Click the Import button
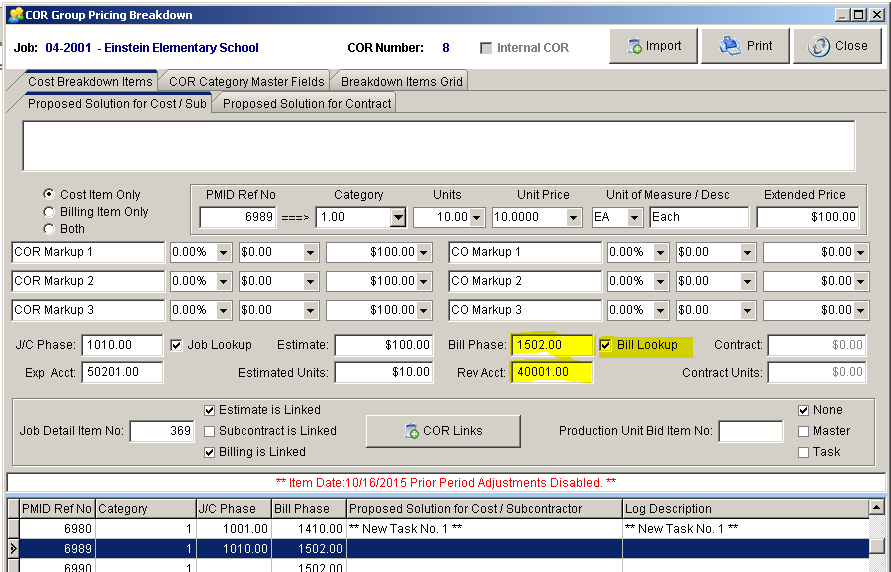Image resolution: width=891 pixels, height=572 pixels. [653, 46]
